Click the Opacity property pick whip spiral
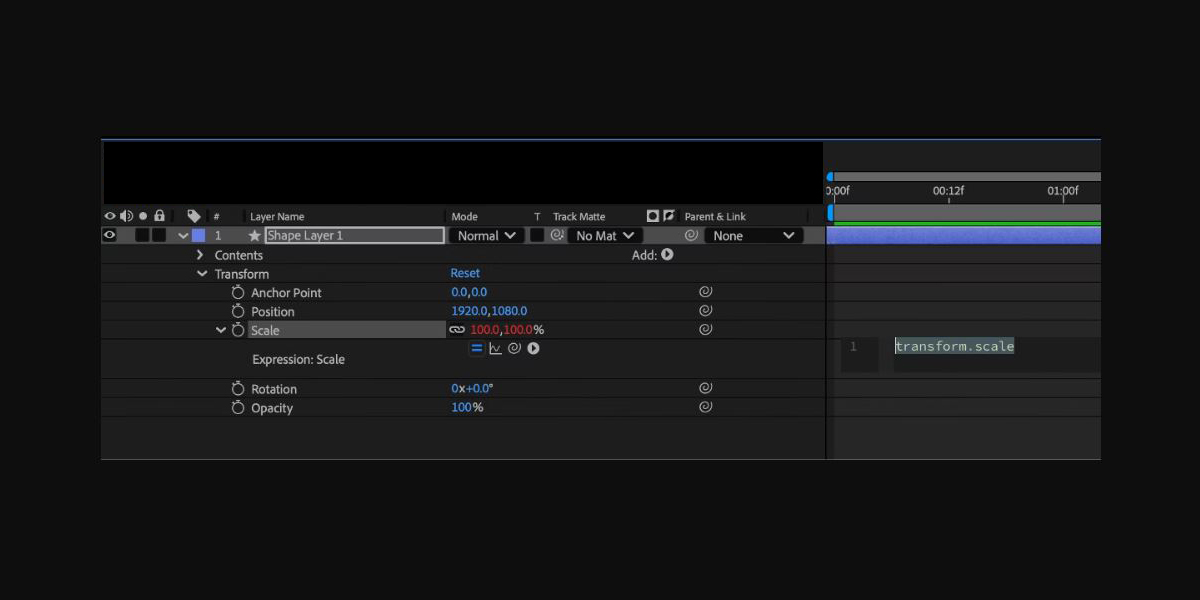Image resolution: width=1200 pixels, height=600 pixels. [x=705, y=408]
